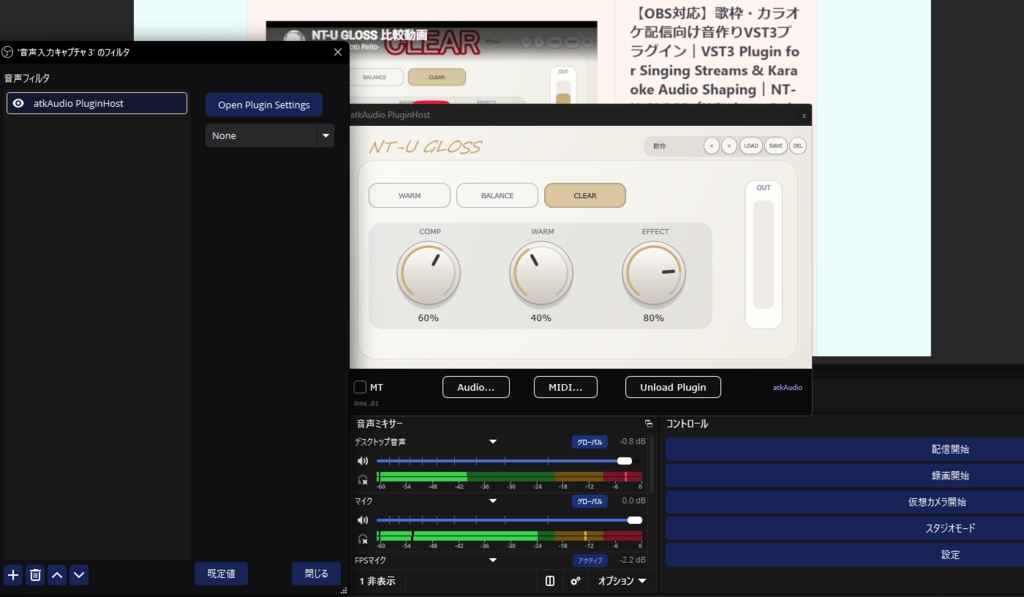
Task: Delete selected filter using trash icon
Action: pos(35,575)
